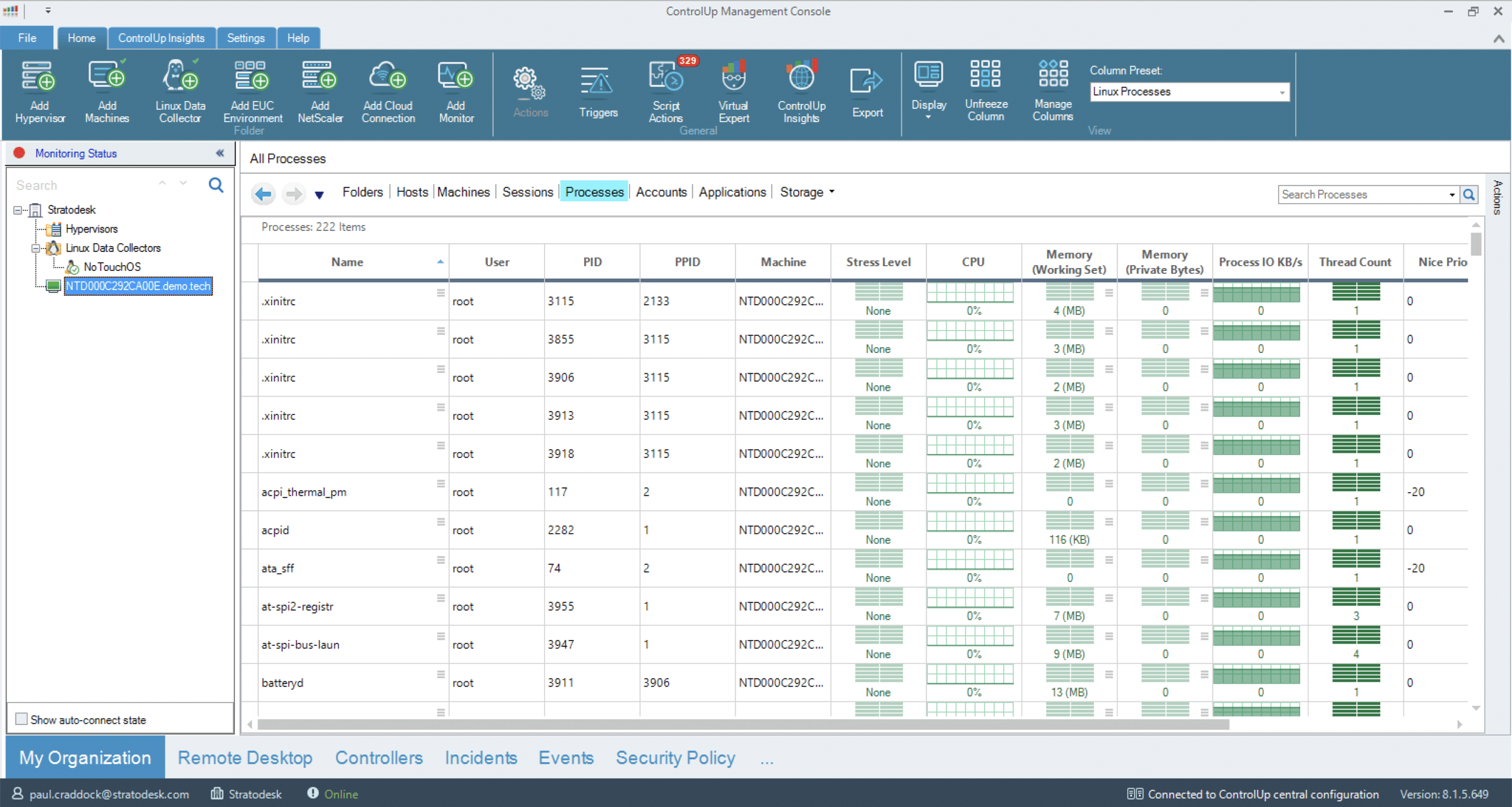Switch to the Sessions view tab
Screen dimensions: 1512x807
(x=527, y=192)
